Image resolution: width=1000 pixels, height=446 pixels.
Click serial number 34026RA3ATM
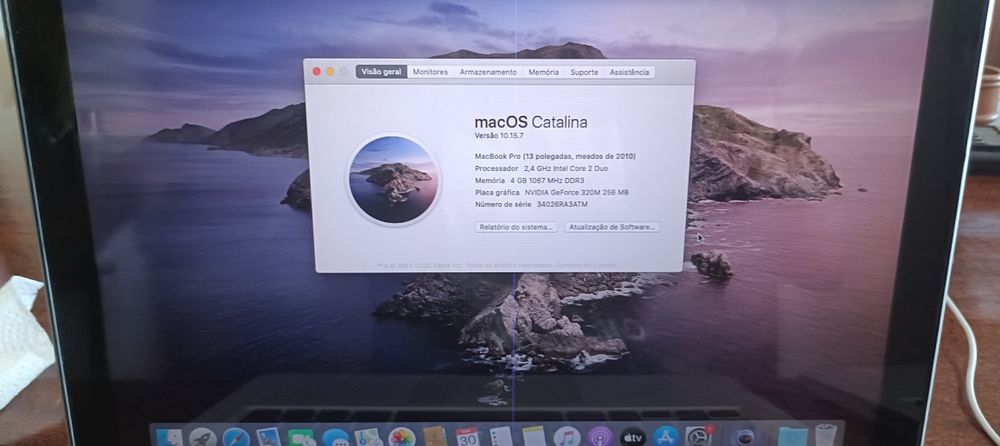562,204
